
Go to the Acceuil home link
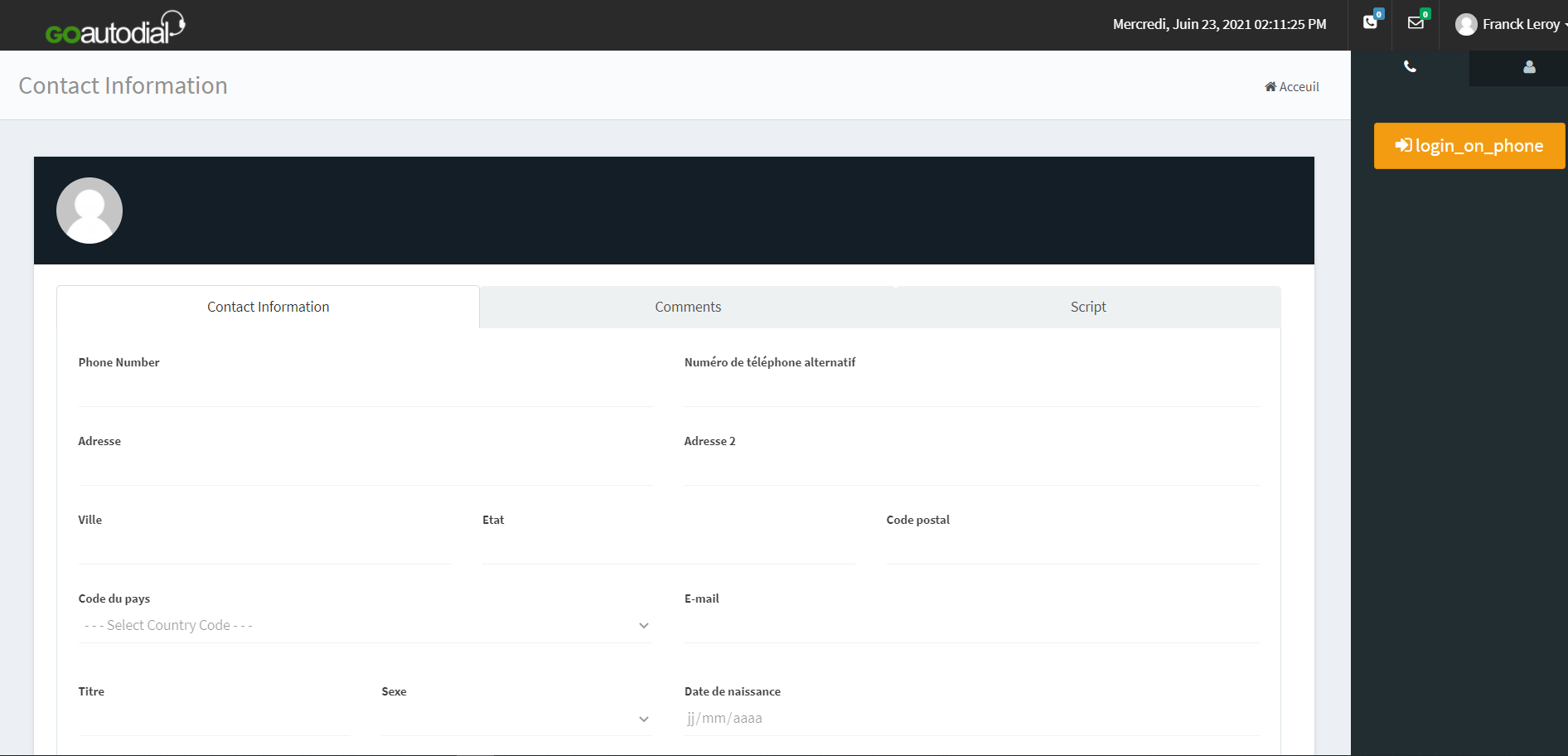pyautogui.click(x=1292, y=87)
